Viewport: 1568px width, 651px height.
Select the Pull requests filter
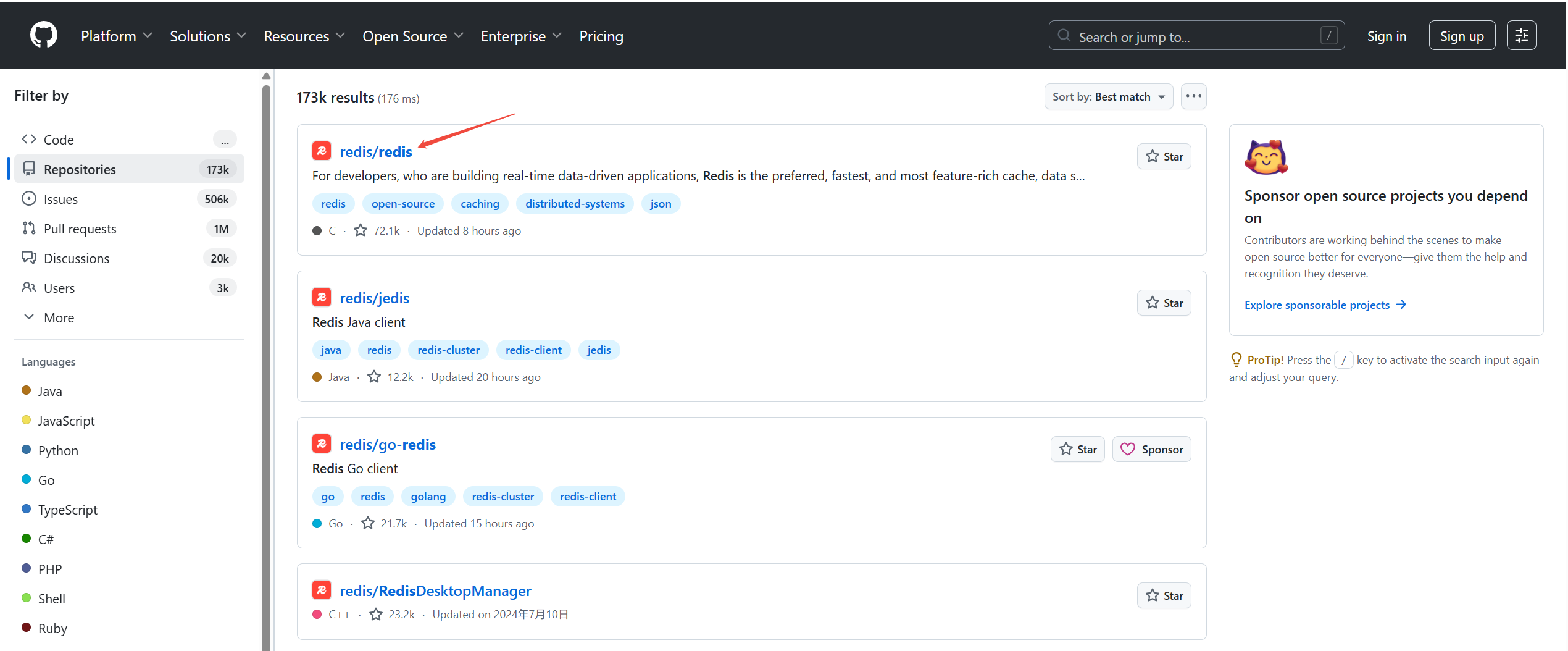click(x=80, y=229)
